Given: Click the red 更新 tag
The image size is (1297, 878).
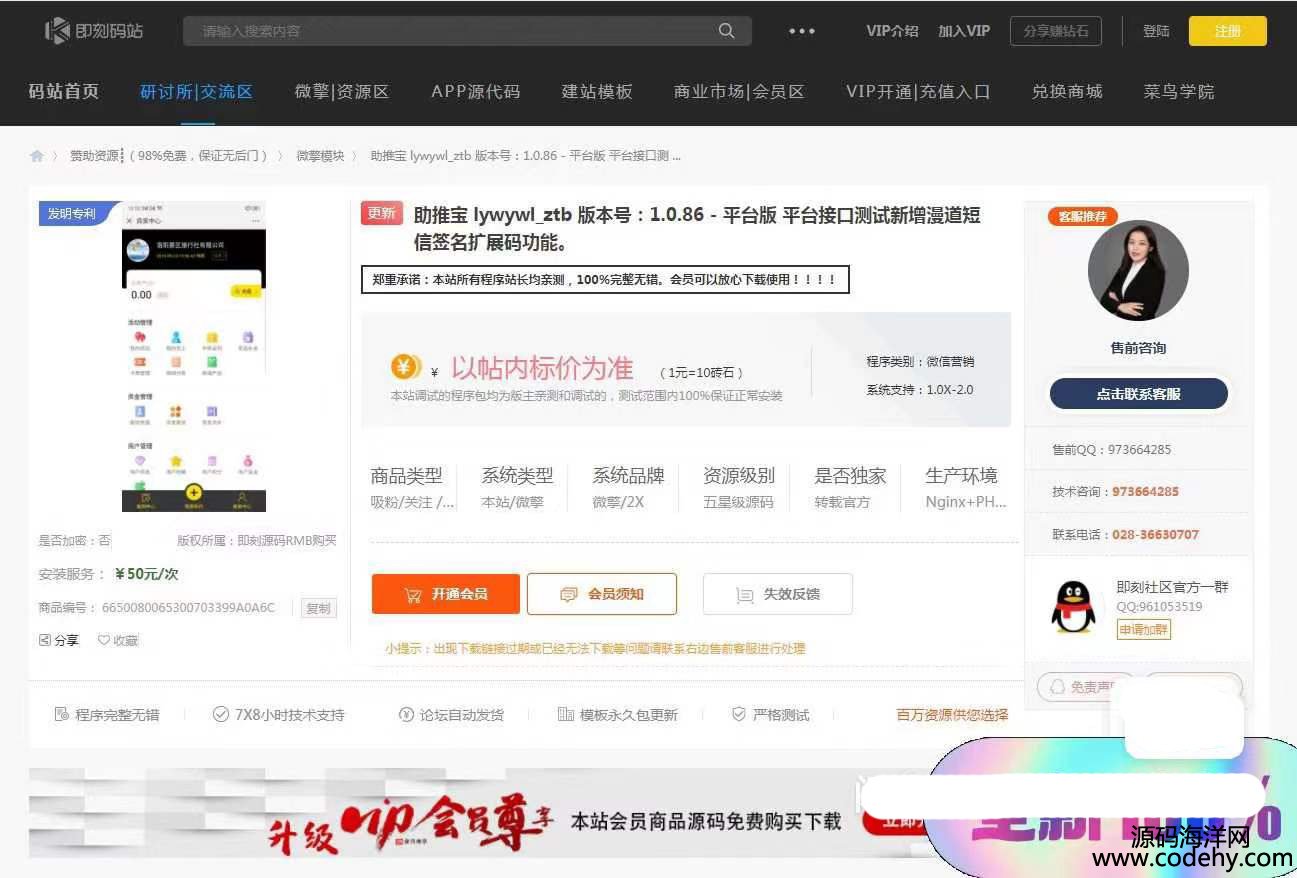Looking at the screenshot, I should [382, 213].
